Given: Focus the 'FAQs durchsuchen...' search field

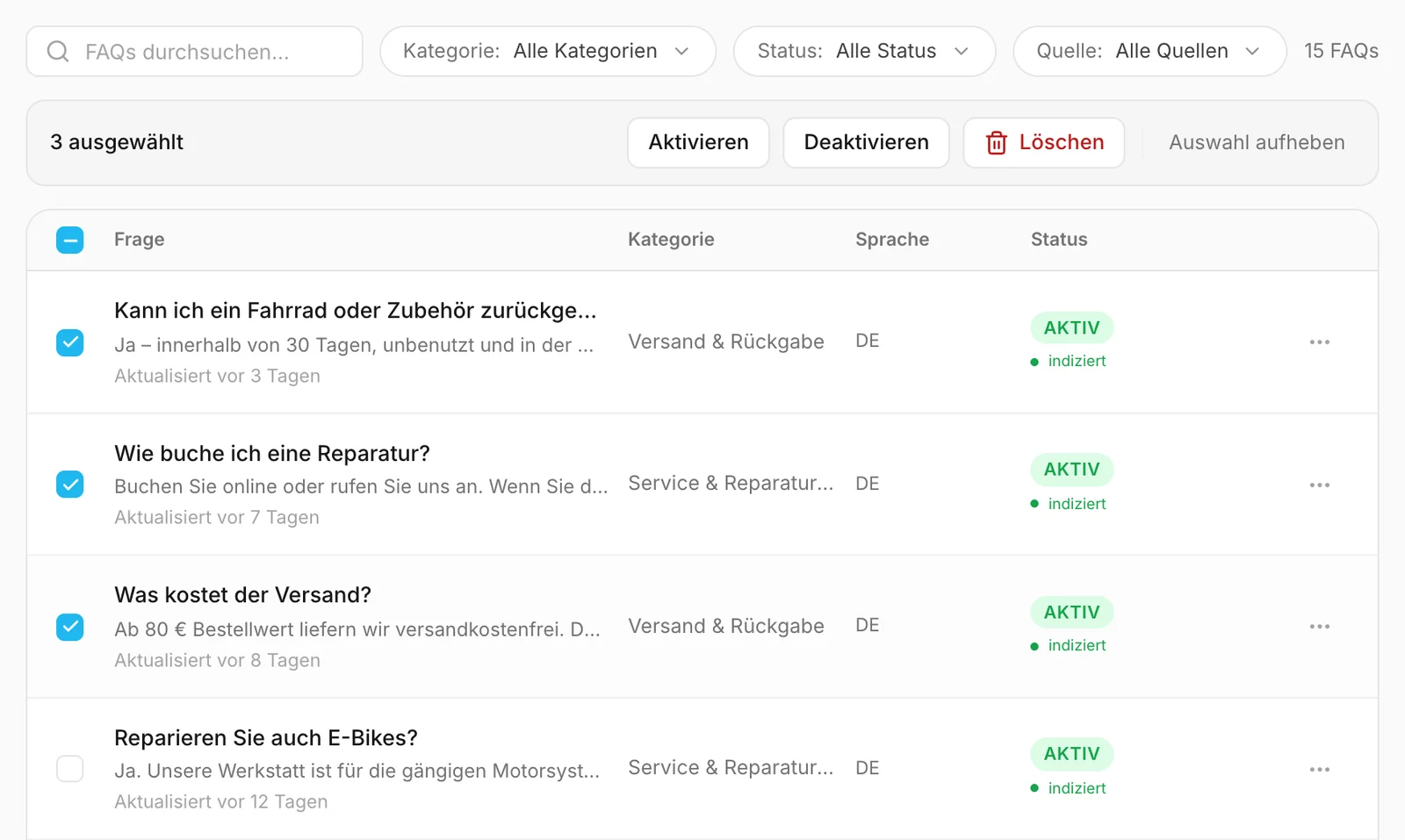Looking at the screenshot, I should 194,52.
